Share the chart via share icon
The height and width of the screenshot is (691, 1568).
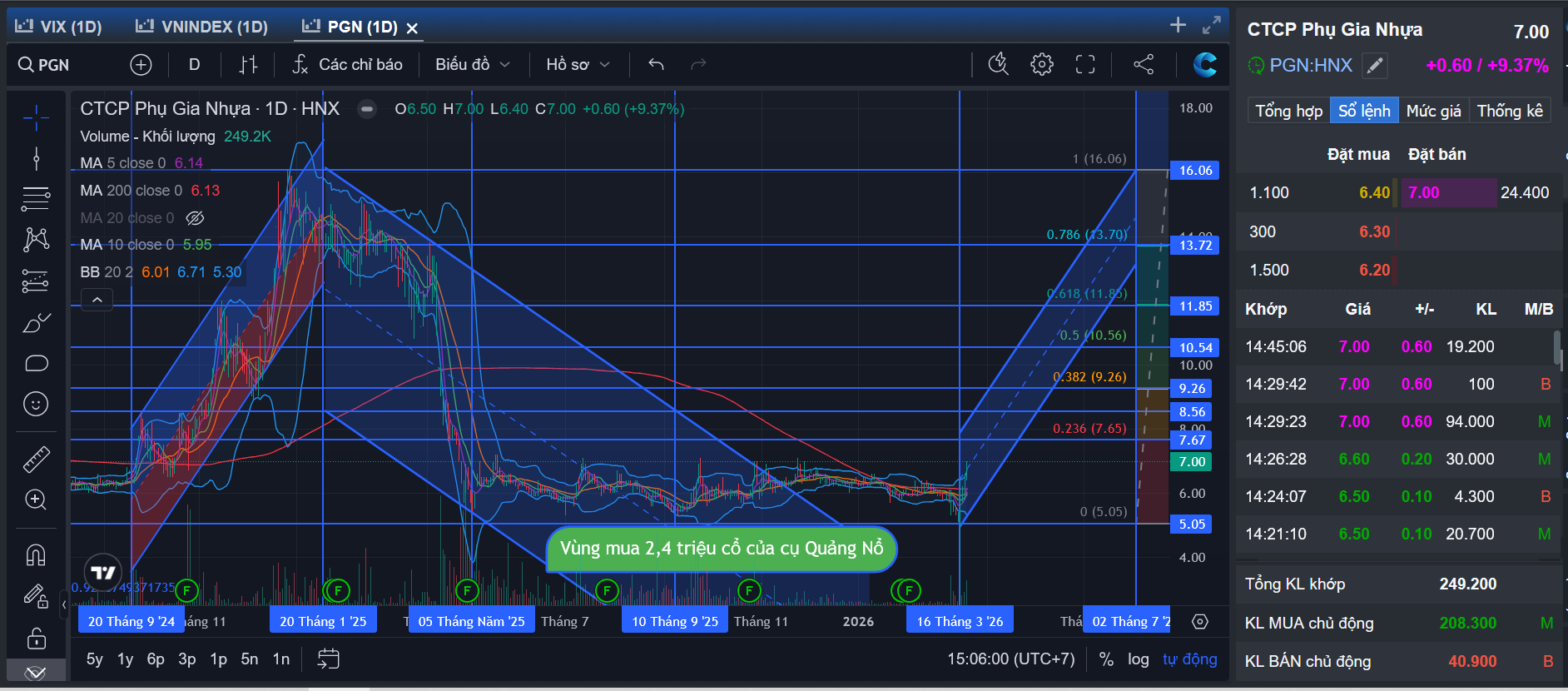(1144, 64)
